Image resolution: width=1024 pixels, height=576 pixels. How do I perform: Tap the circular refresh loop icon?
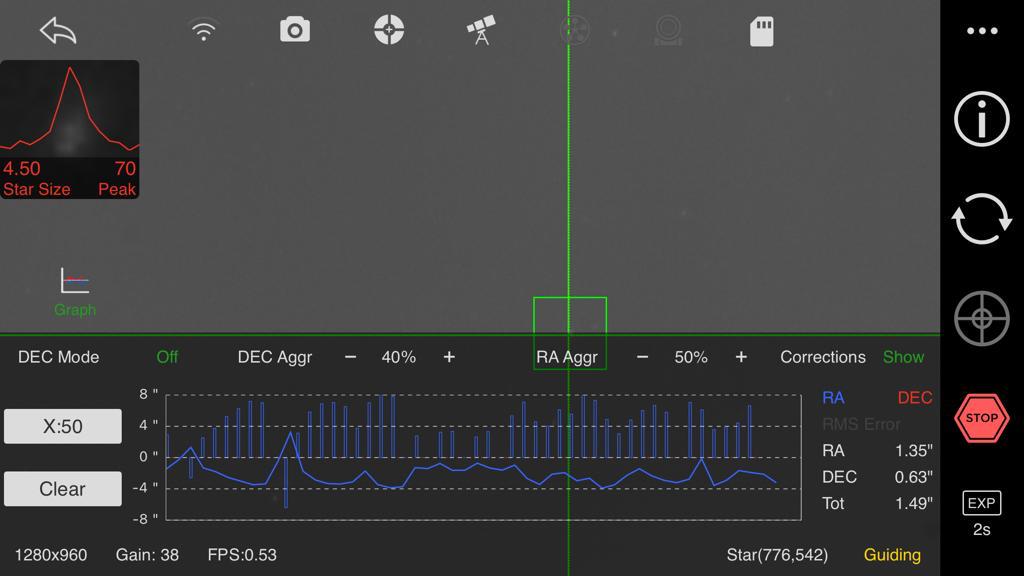pos(982,220)
